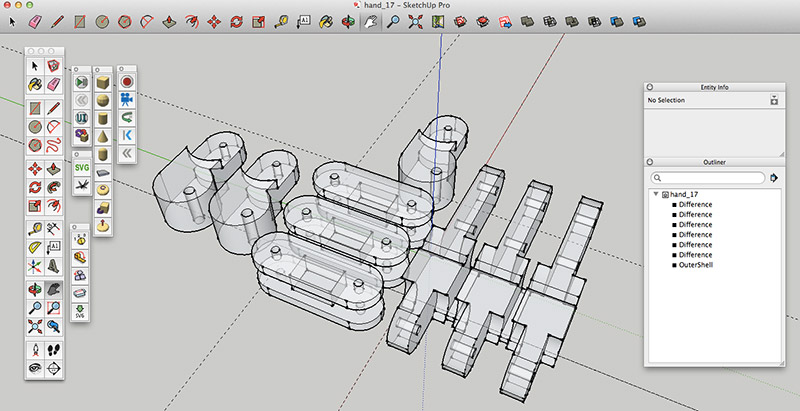800x411 pixels.
Task: Click the SVG export icon in floating palette
Action: (x=84, y=167)
